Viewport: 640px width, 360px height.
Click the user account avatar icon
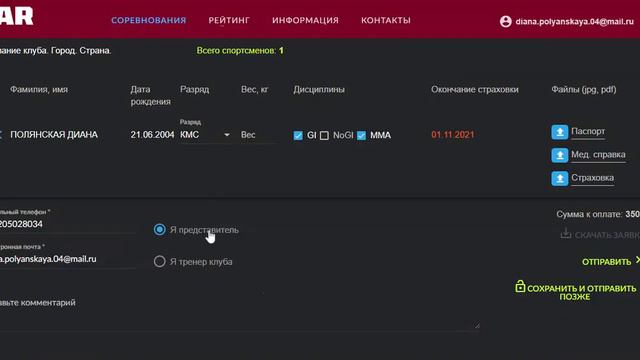tap(506, 21)
